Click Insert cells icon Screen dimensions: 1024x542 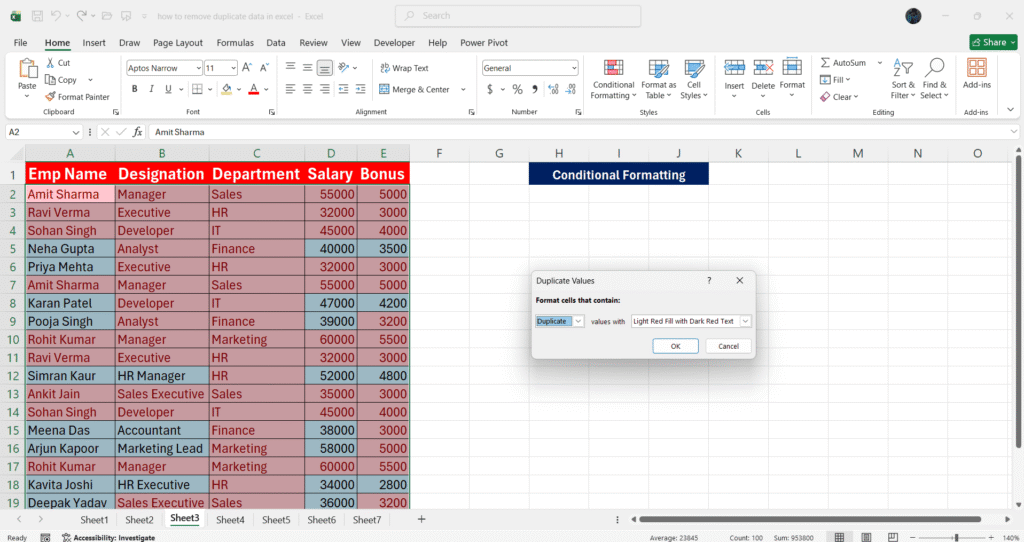(x=734, y=67)
